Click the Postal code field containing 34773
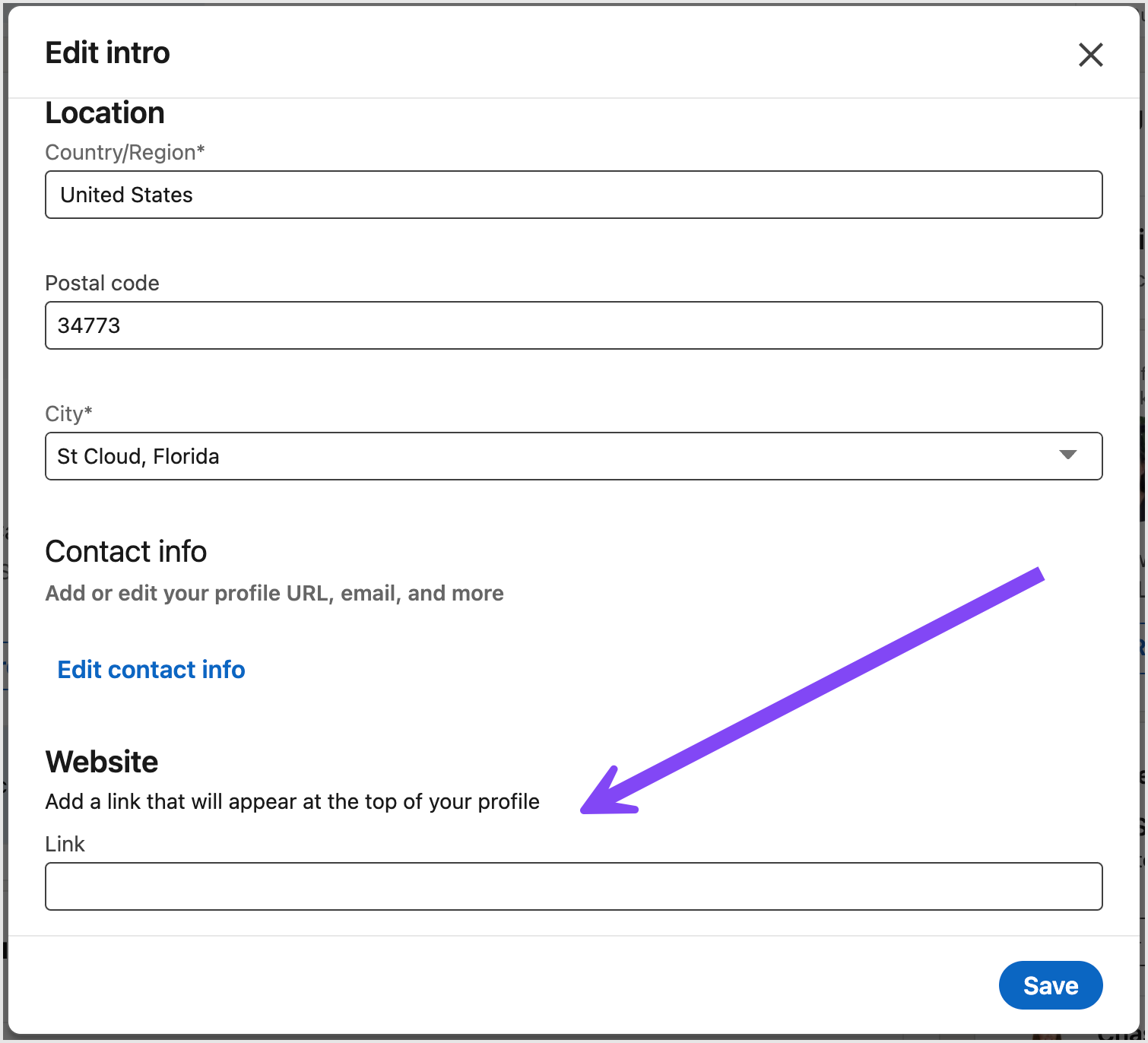The height and width of the screenshot is (1043, 1148). point(573,325)
